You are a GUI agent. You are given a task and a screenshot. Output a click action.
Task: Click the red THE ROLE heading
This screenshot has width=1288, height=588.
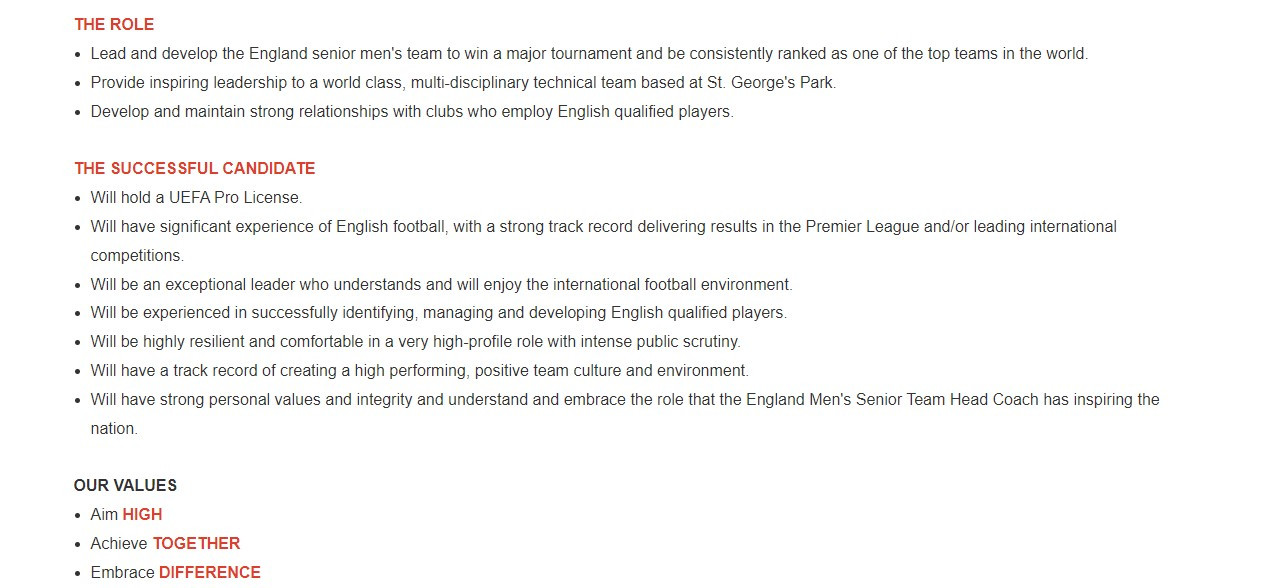click(x=114, y=24)
